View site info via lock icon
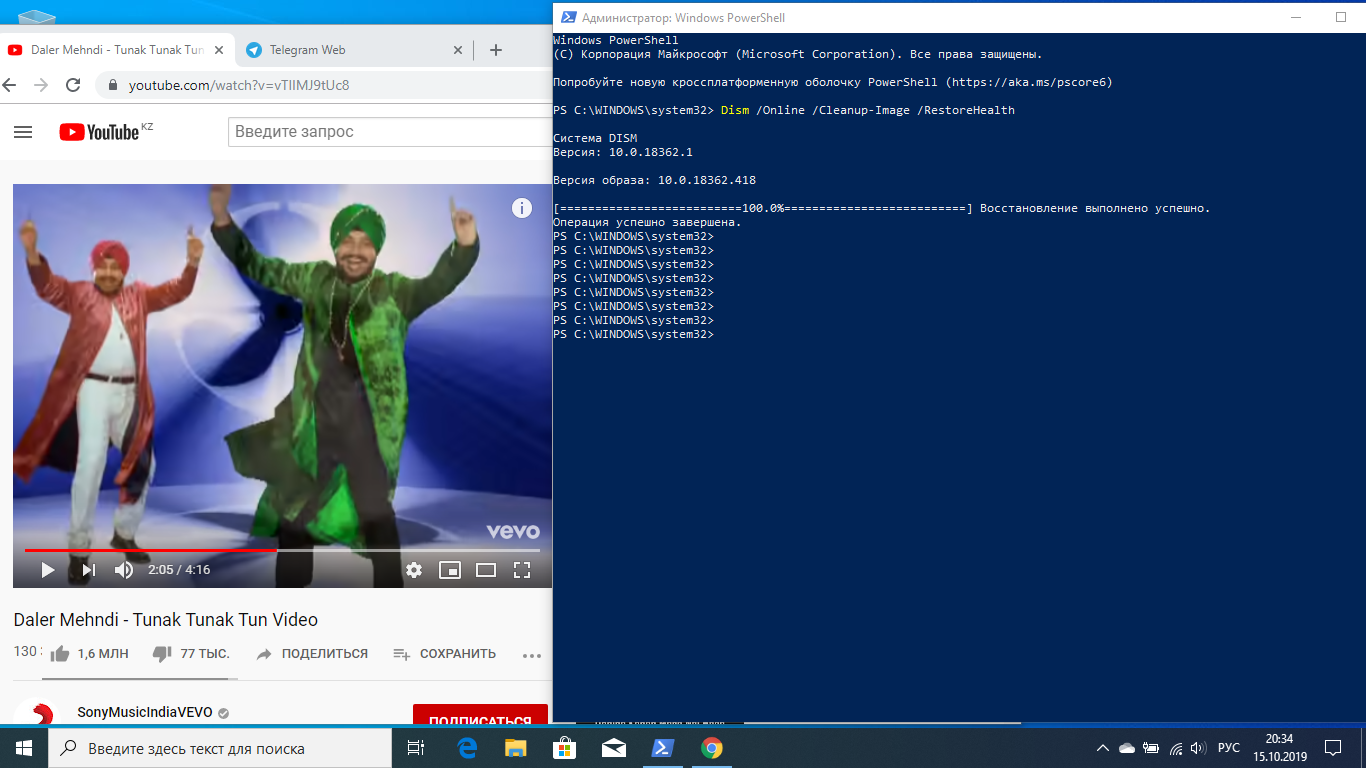This screenshot has width=1366, height=768. (113, 86)
